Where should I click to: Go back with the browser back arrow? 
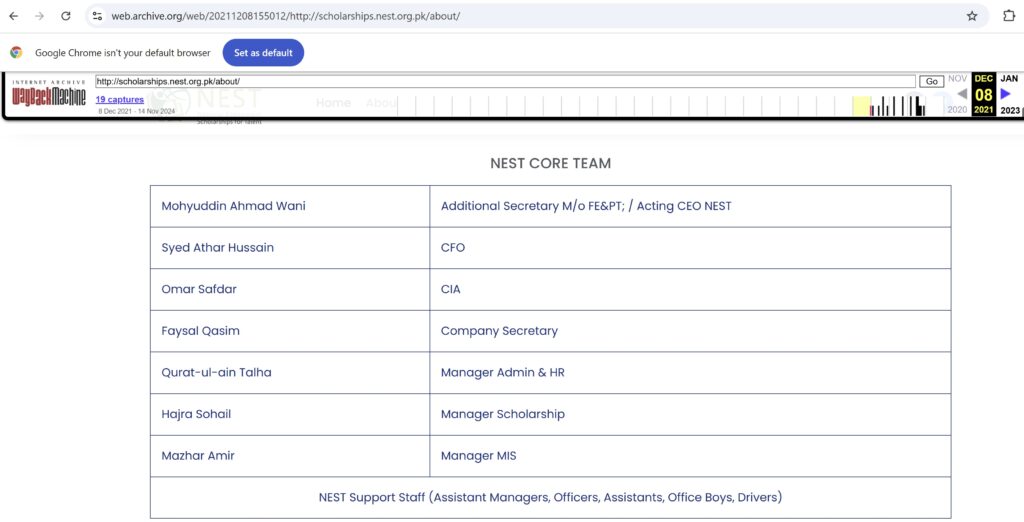tap(14, 16)
